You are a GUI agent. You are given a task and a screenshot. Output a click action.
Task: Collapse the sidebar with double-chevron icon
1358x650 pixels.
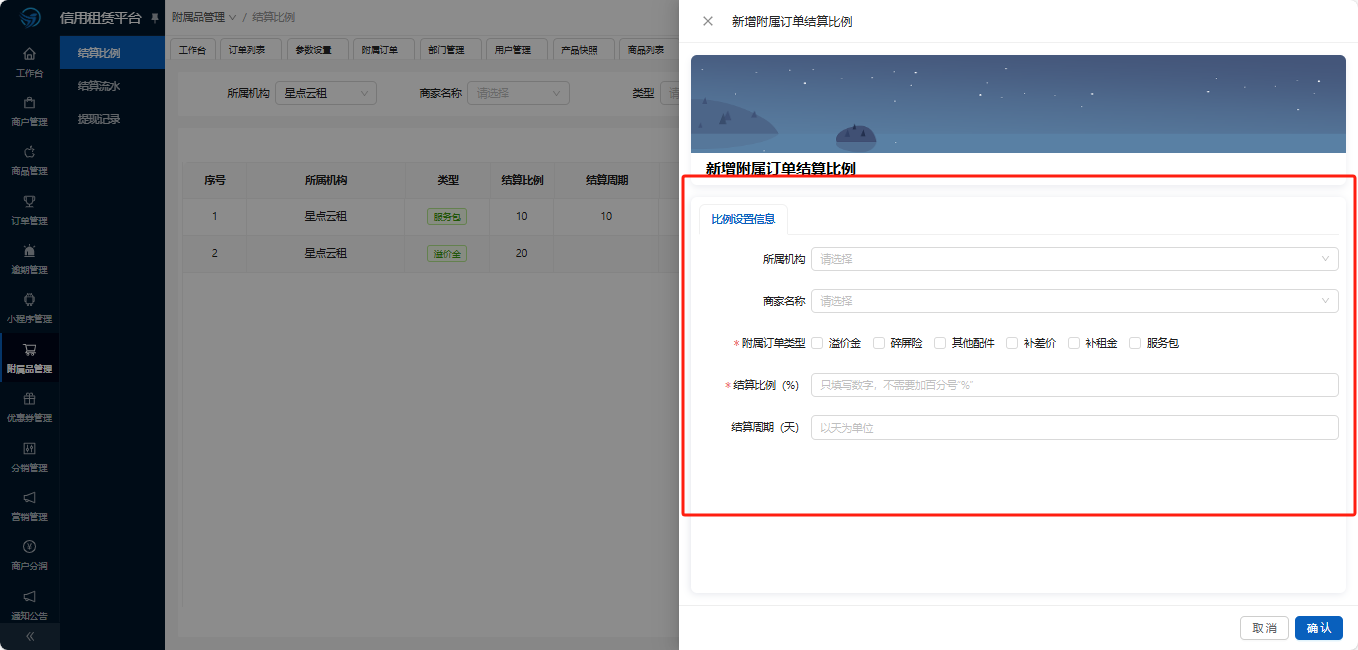coord(29,636)
